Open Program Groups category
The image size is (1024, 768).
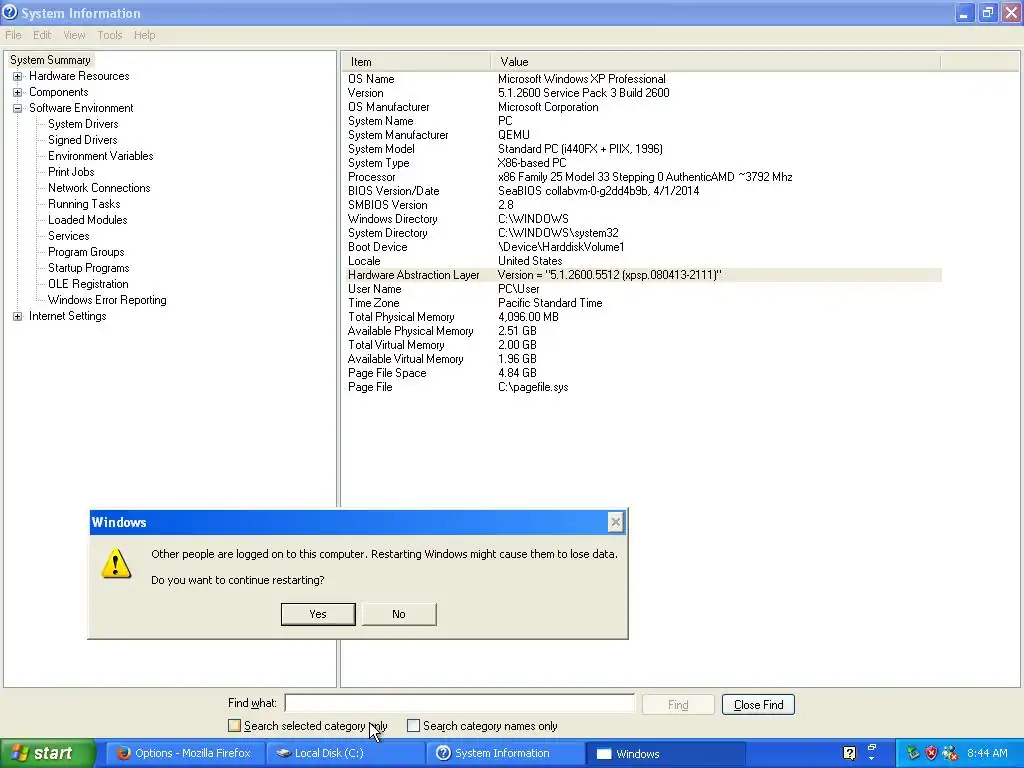point(86,252)
